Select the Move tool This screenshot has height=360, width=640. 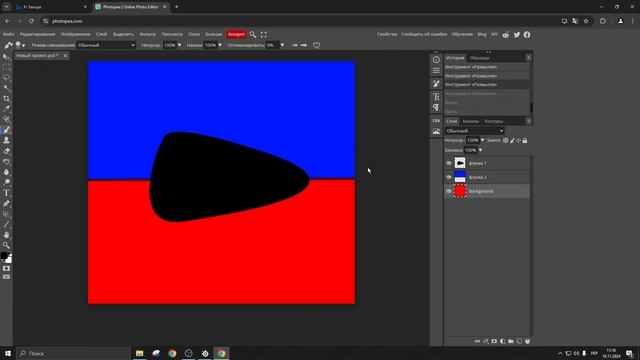pos(6,57)
